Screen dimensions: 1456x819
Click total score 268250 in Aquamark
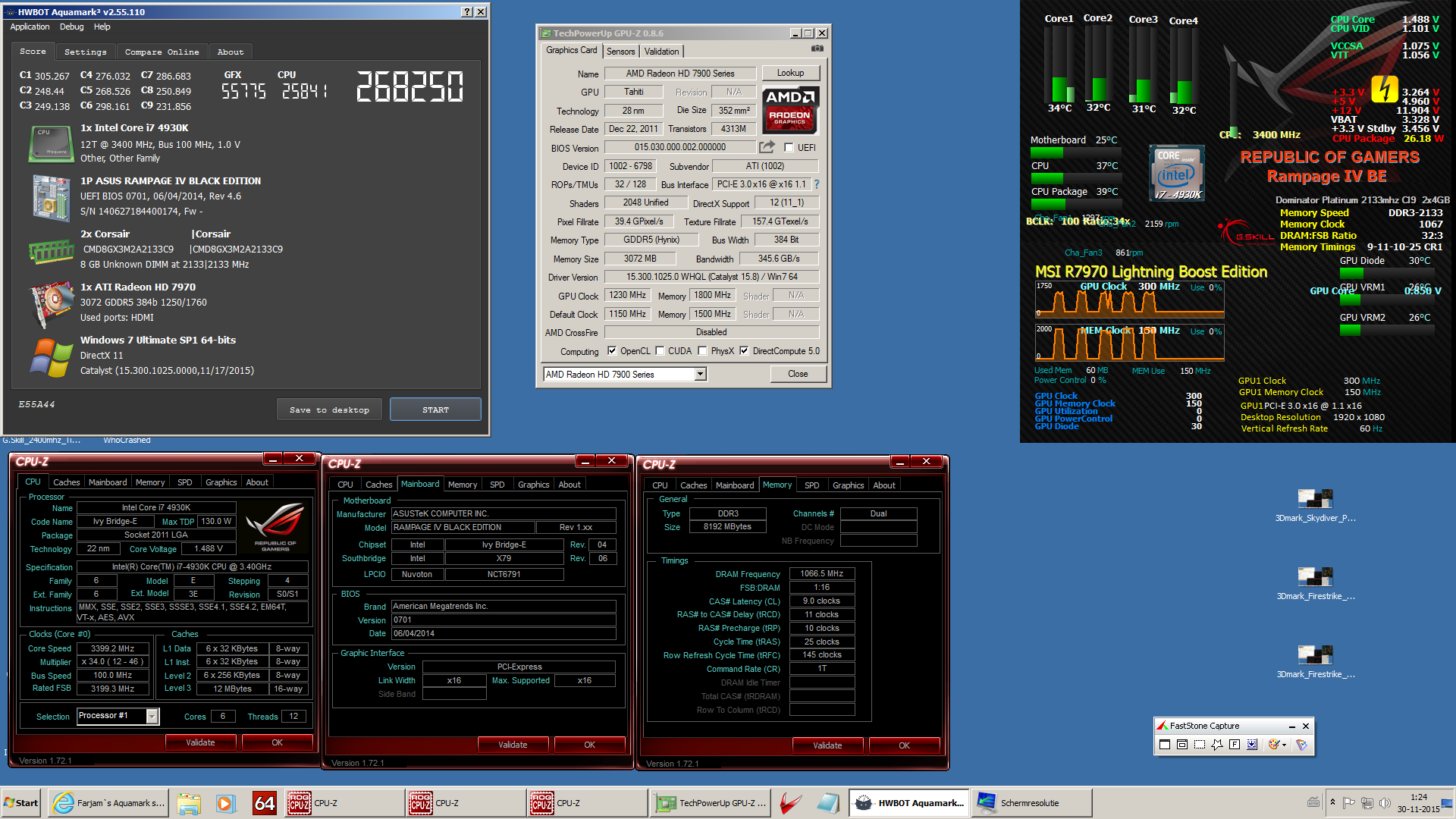click(409, 86)
